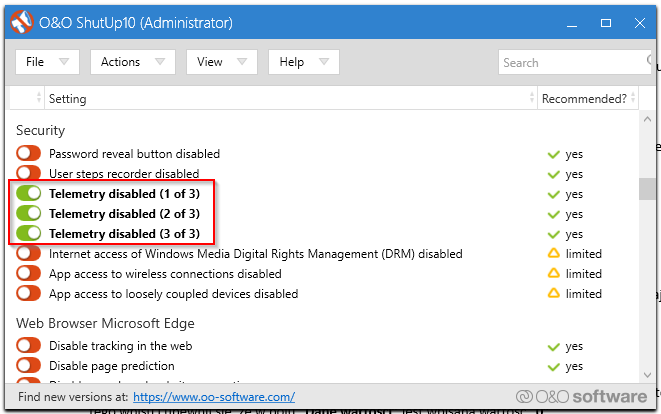Sort by the Recommended? column header
Screen dimensions: 661x414
(x=588, y=98)
